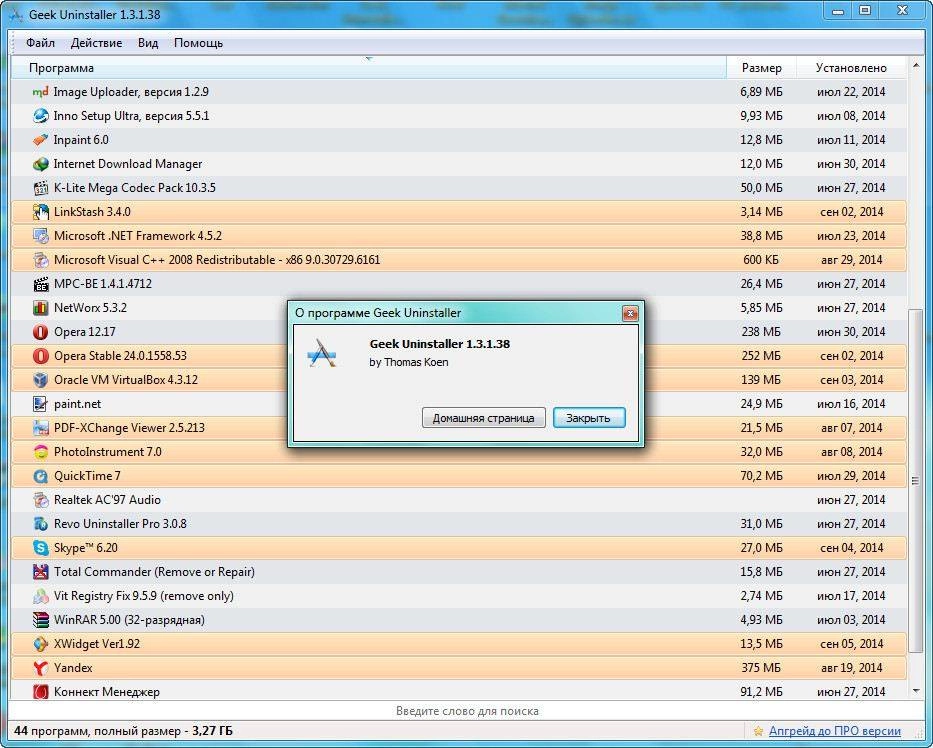This screenshot has height=748, width=933.
Task: Click the vertical scrollbar thumb
Action: coord(915,481)
